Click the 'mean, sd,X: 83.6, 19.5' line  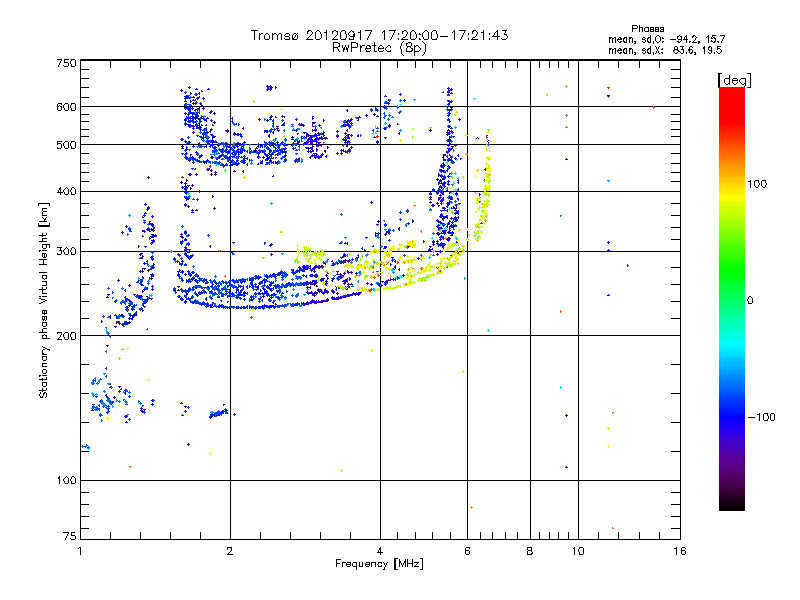point(665,50)
